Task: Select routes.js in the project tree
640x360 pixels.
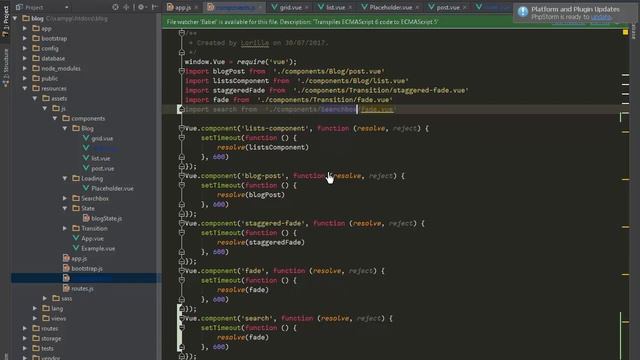Action: tap(82, 289)
